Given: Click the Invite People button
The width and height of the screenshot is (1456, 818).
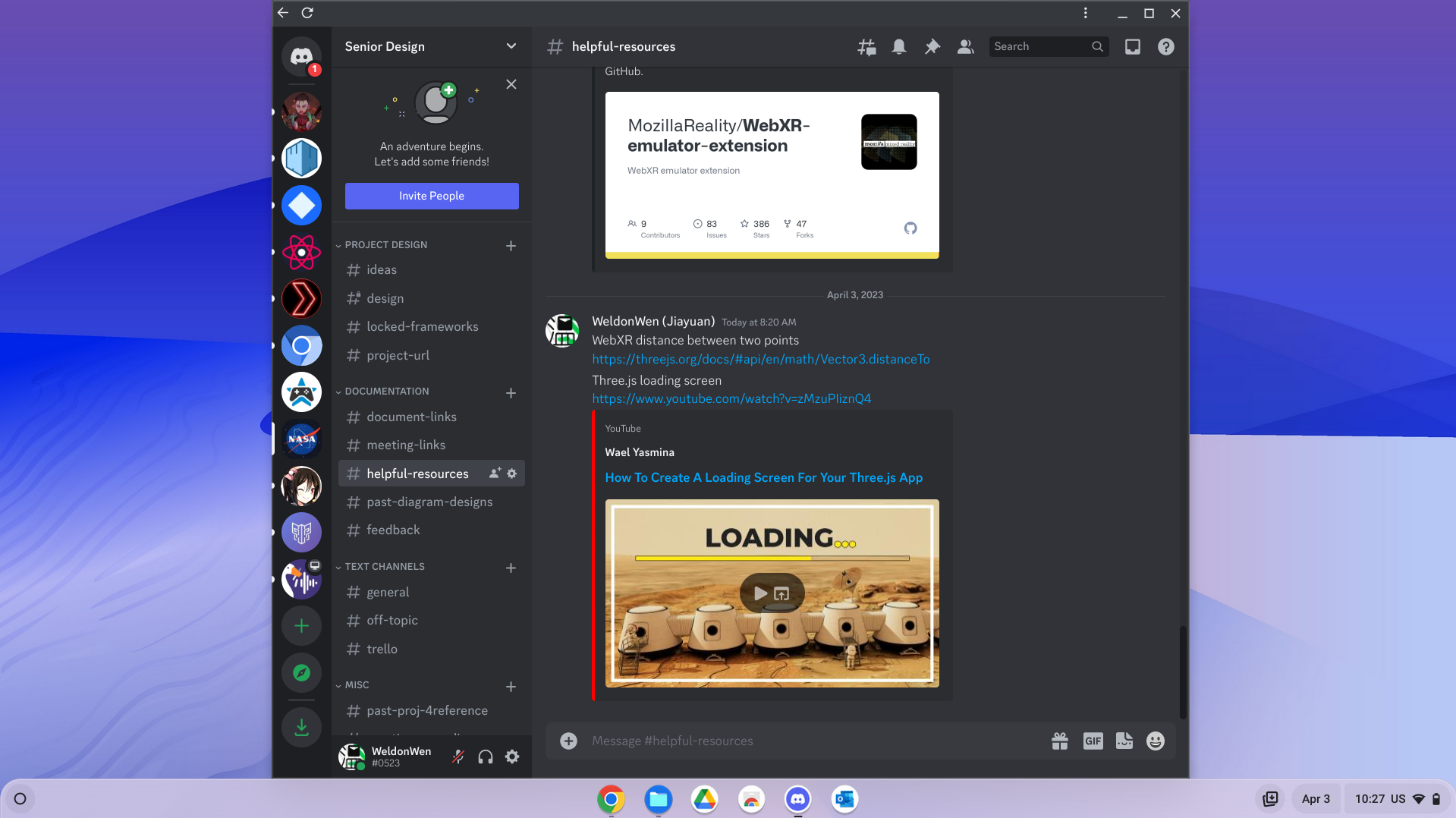Looking at the screenshot, I should [432, 196].
